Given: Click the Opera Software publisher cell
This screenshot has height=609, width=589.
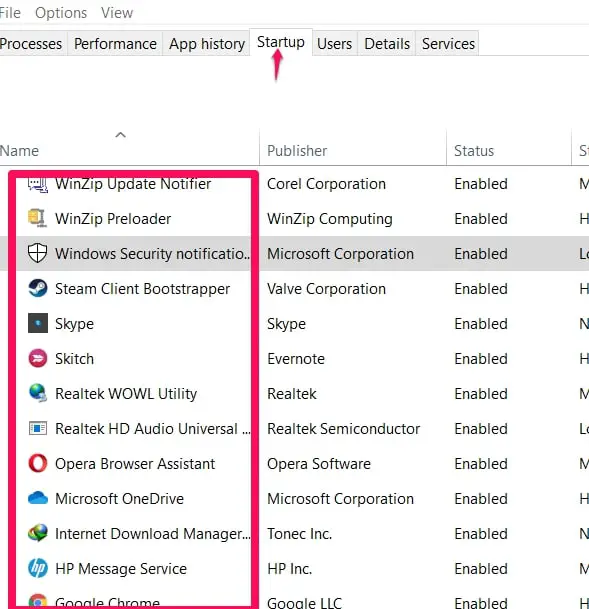Looking at the screenshot, I should point(319,464).
